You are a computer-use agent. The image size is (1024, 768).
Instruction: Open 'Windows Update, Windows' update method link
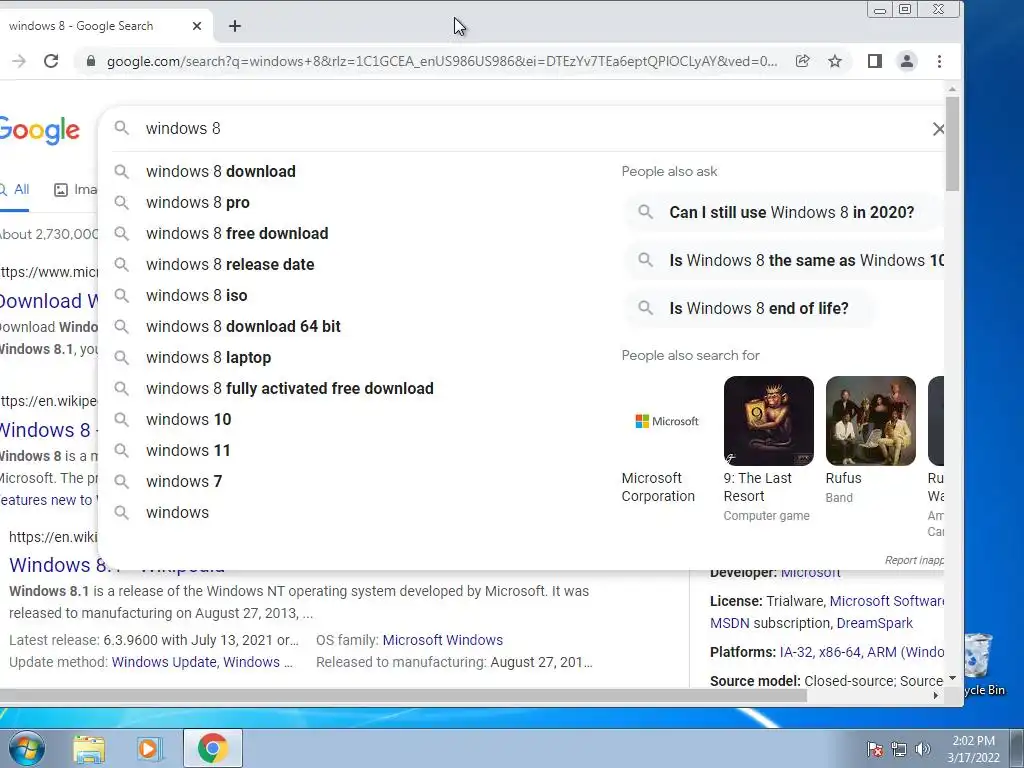(202, 662)
